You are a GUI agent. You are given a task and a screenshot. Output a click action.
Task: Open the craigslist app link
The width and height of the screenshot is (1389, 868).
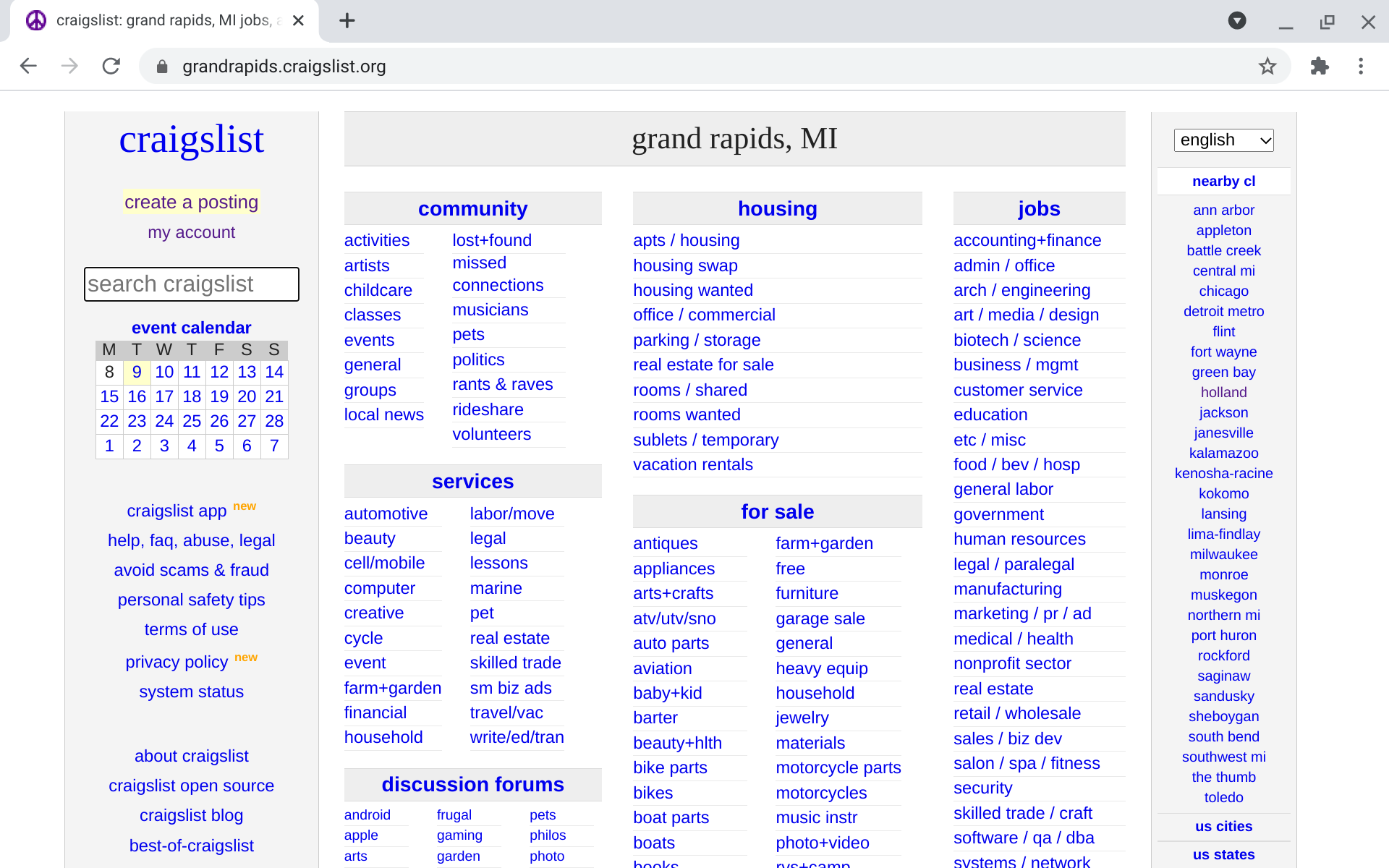[177, 511]
